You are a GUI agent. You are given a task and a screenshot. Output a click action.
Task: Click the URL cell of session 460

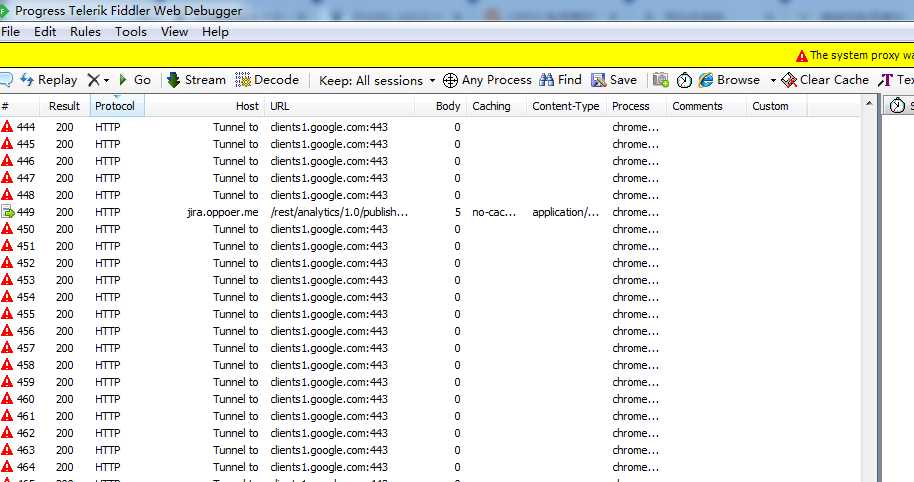coord(329,399)
